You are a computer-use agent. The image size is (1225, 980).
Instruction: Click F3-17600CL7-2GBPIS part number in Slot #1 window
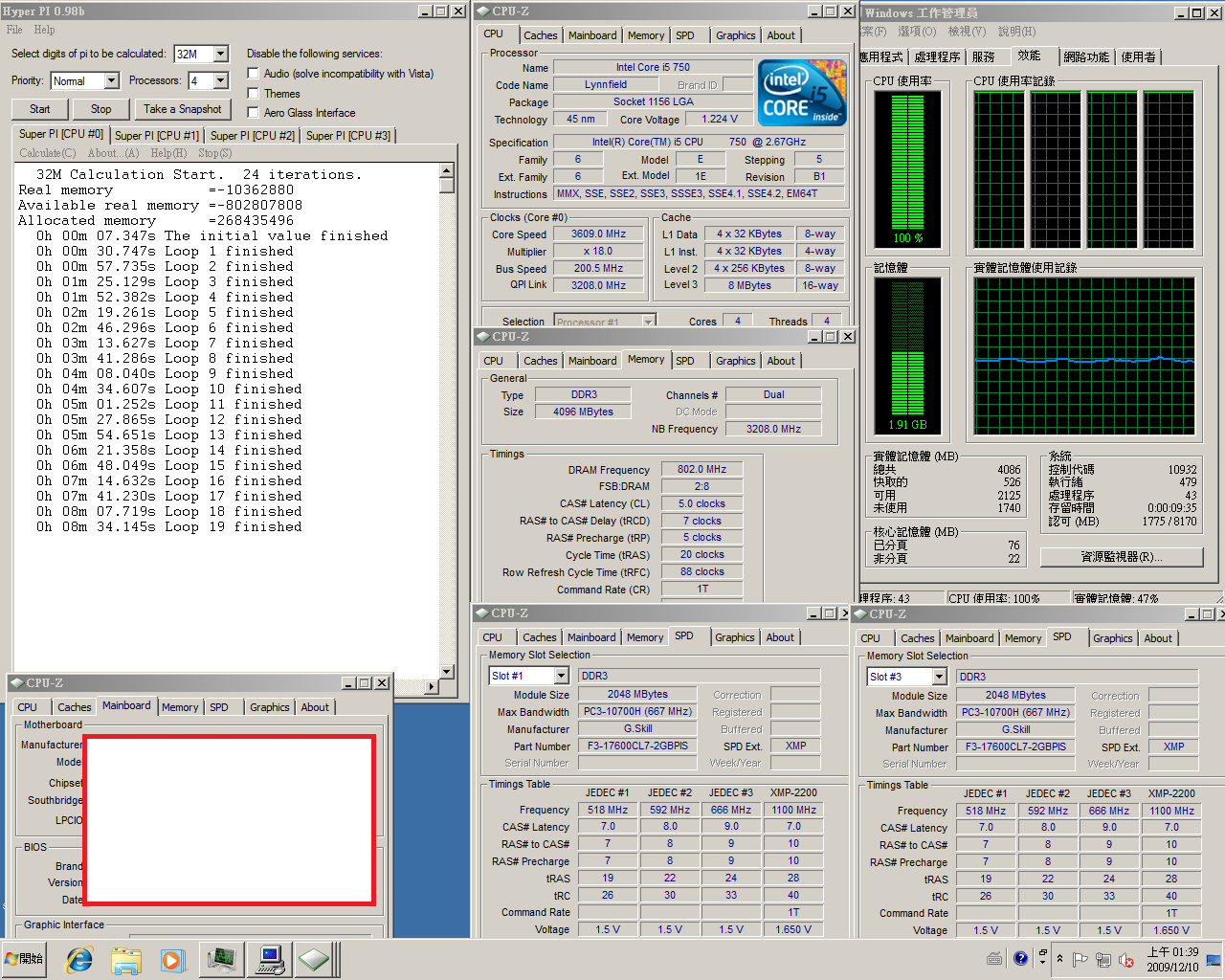(637, 746)
